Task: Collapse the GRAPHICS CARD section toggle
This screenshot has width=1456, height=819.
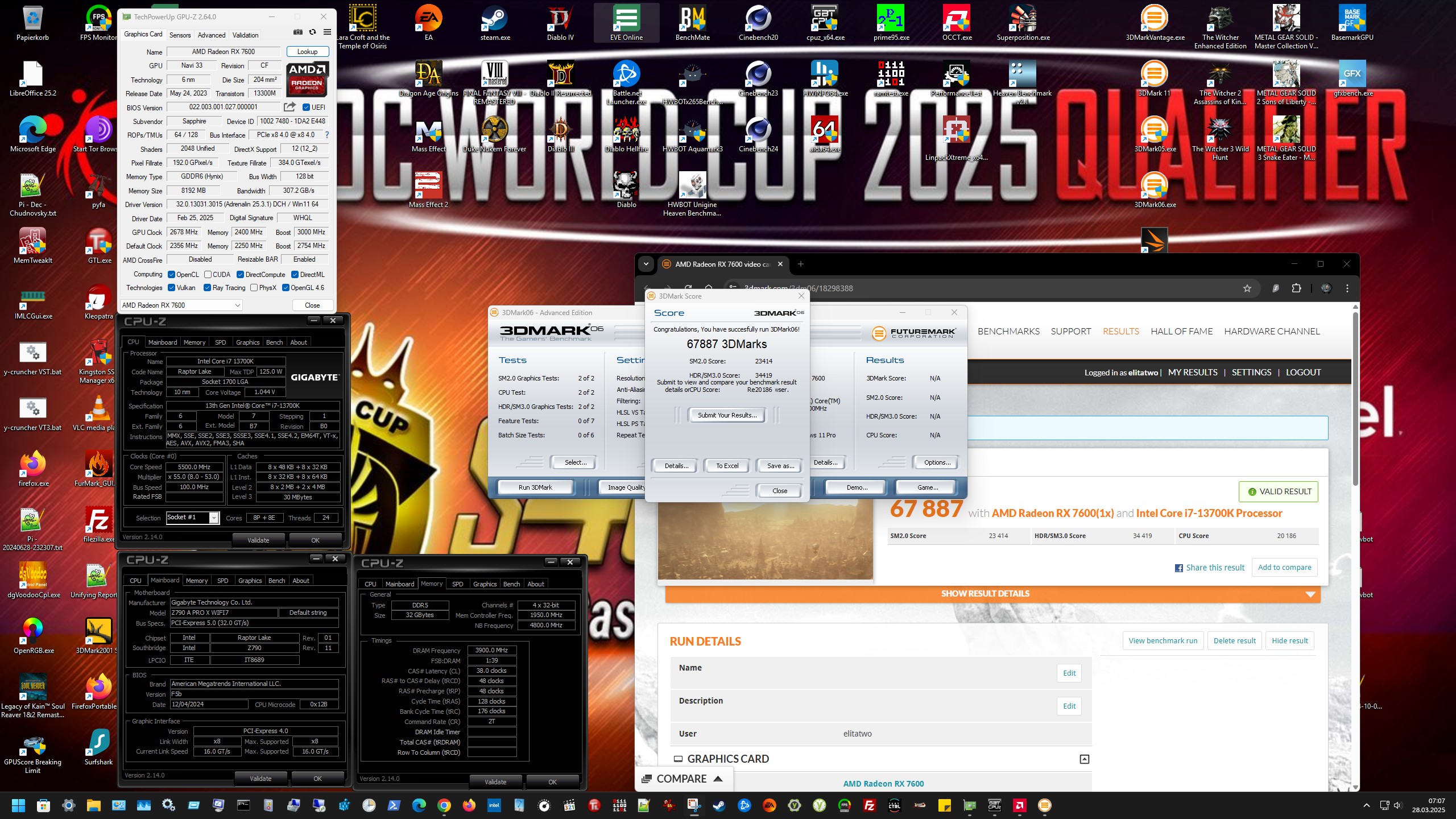Action: [1084, 759]
